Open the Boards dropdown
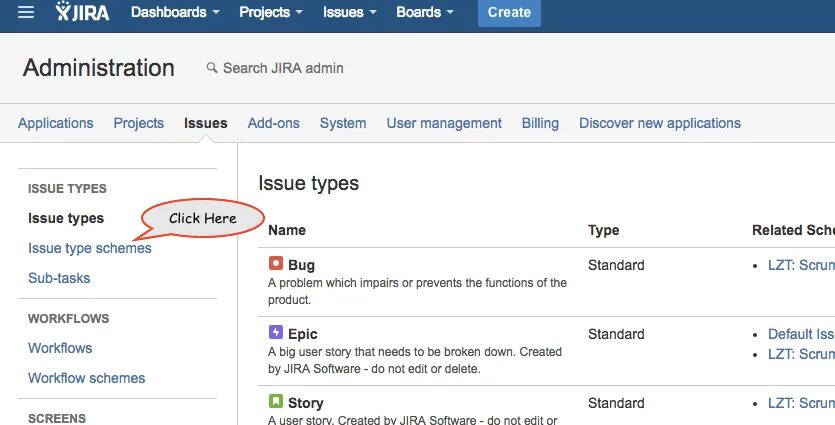 (425, 12)
